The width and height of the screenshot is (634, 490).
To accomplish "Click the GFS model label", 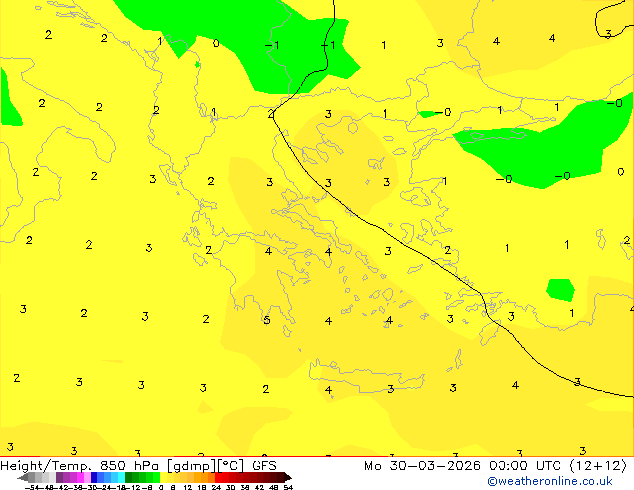I will pos(264,465).
